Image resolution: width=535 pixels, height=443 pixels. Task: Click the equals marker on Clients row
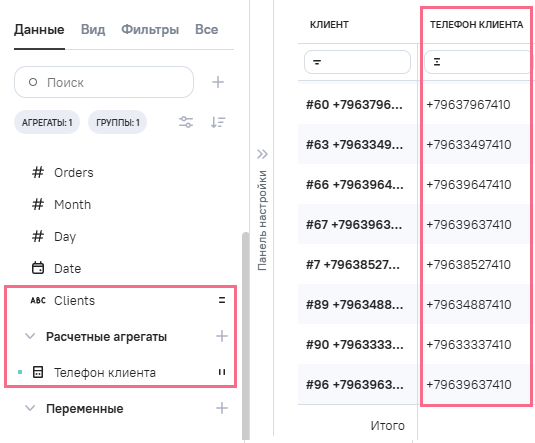click(222, 300)
